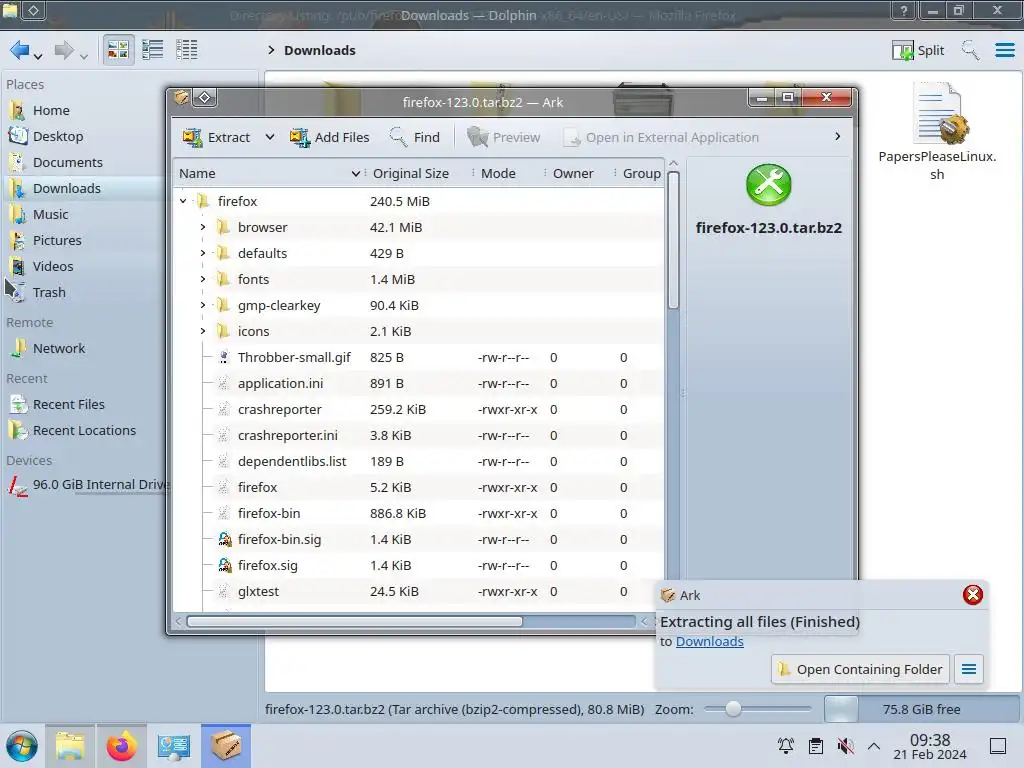Close the Ark notification popup
This screenshot has height=768, width=1024.
972,595
